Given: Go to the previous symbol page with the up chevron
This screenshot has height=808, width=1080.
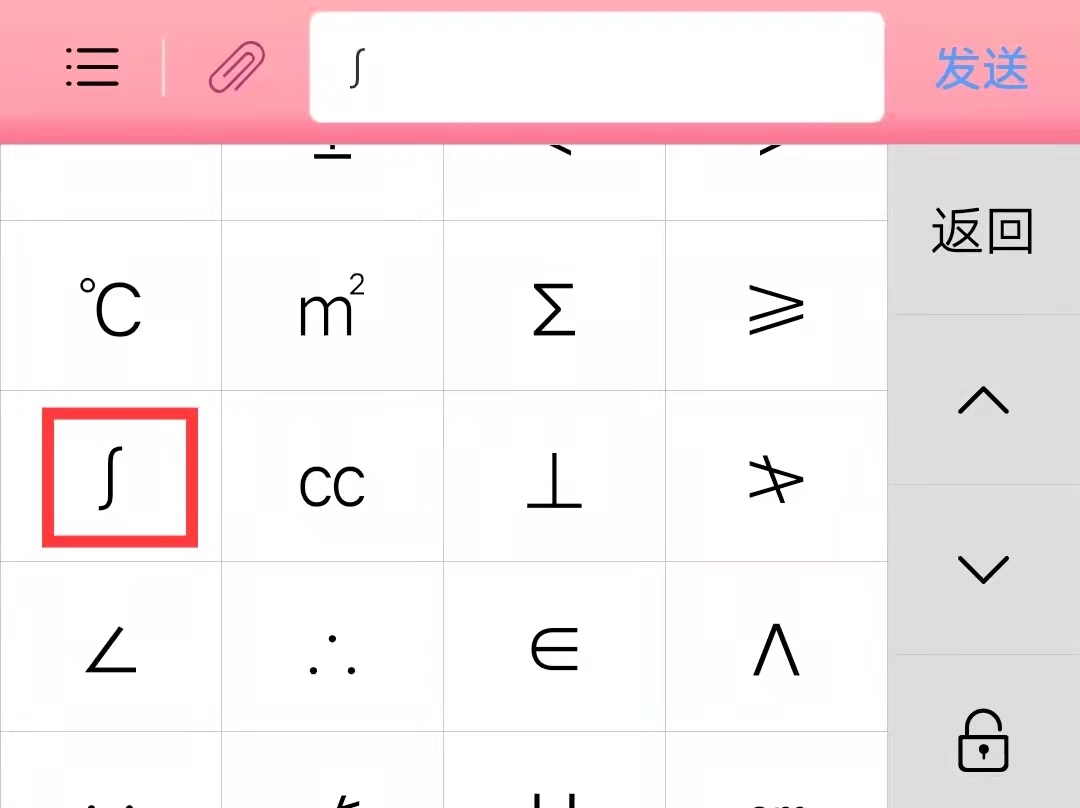Looking at the screenshot, I should tap(983, 400).
